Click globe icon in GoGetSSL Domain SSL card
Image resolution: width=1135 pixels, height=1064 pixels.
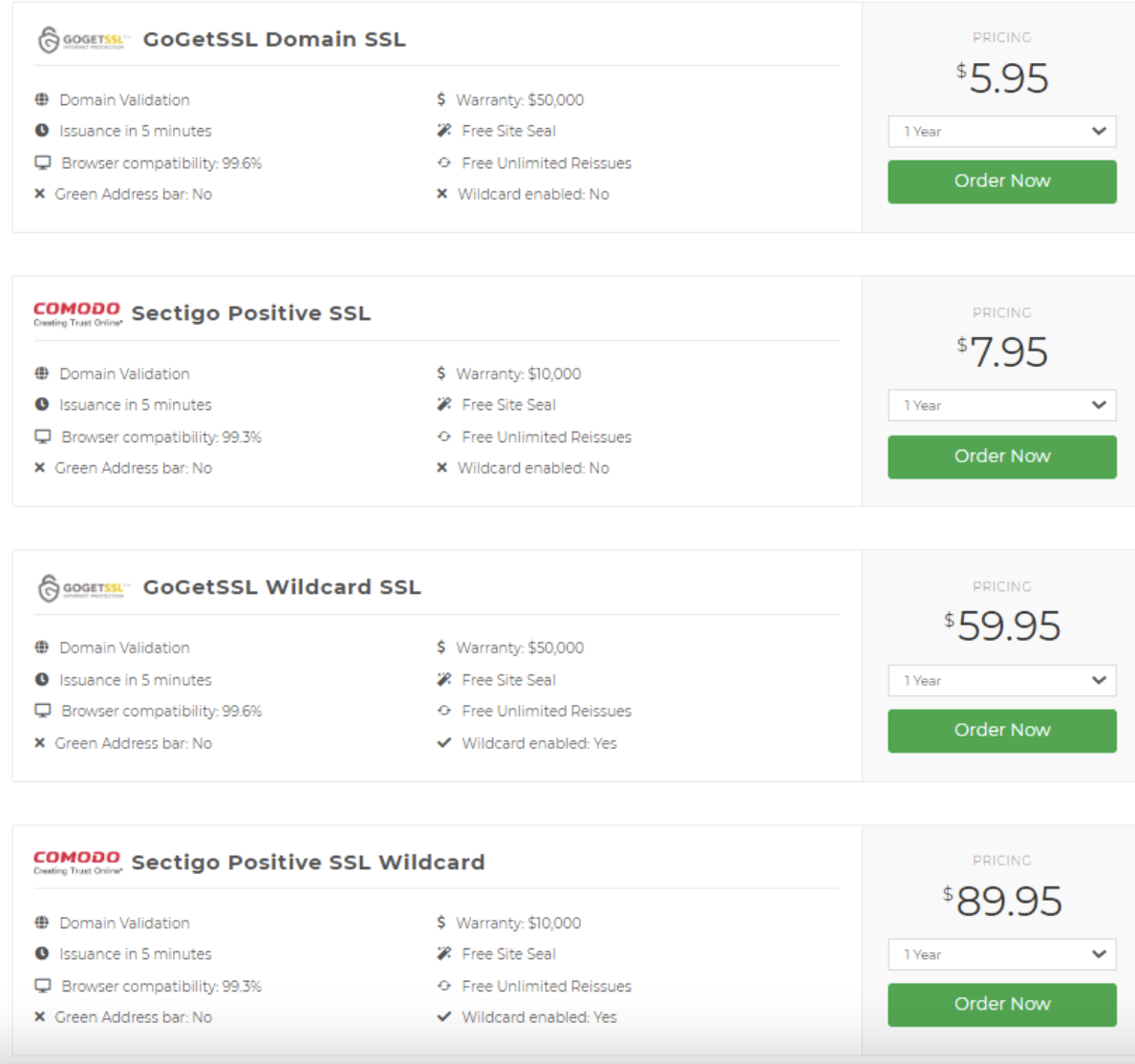(42, 99)
